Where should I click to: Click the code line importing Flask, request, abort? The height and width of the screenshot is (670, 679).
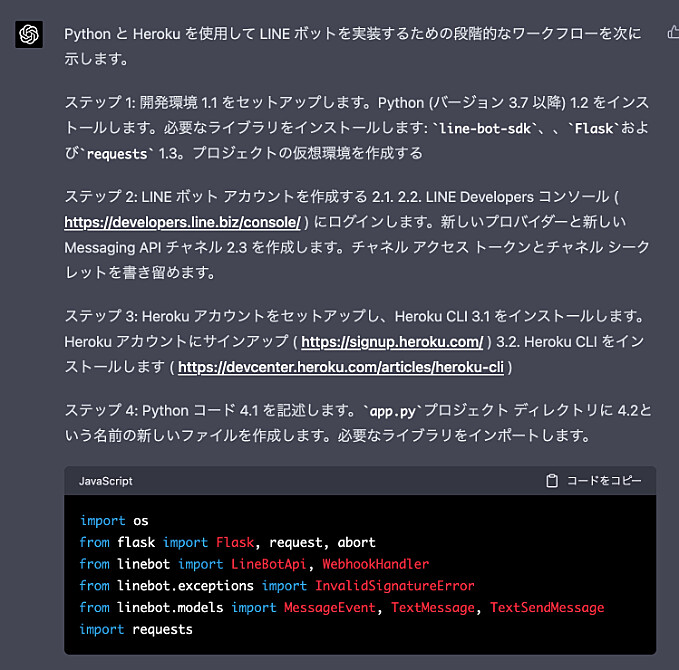click(x=227, y=542)
